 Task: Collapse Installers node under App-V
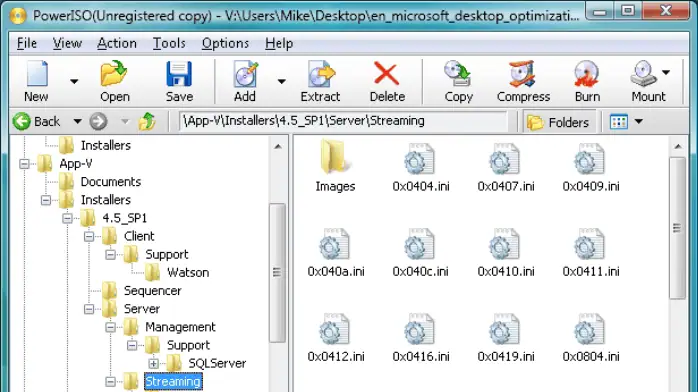[x=46, y=200]
